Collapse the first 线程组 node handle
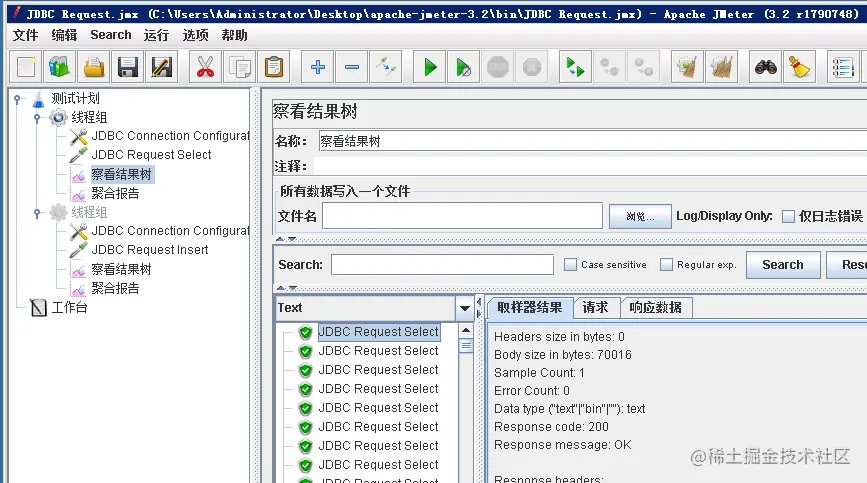This screenshot has height=483, width=867. tap(37, 118)
